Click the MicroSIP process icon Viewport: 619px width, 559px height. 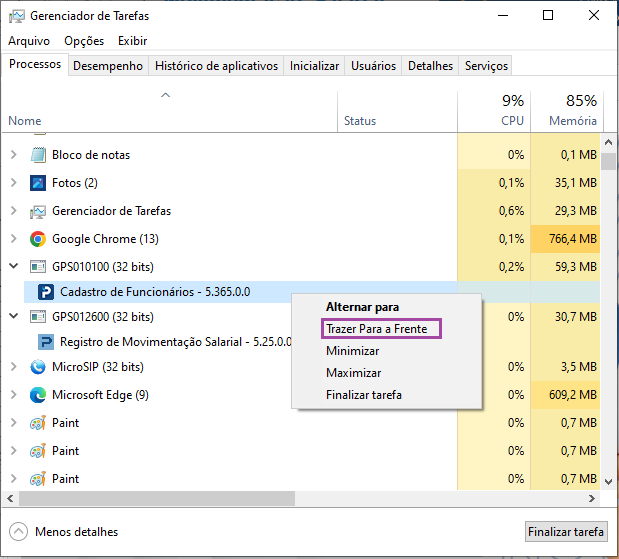click(38, 367)
